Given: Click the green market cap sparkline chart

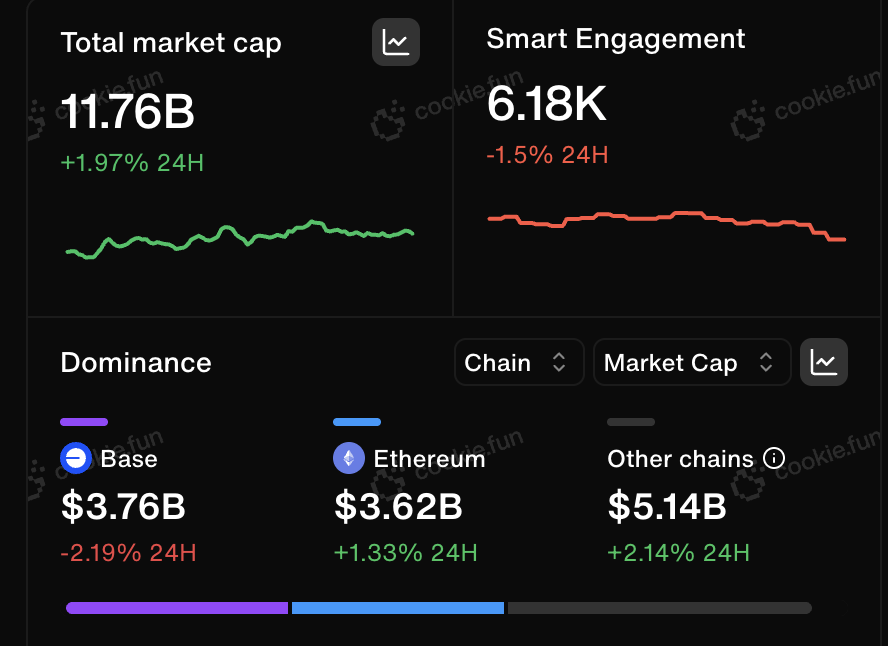Looking at the screenshot, I should [x=240, y=239].
